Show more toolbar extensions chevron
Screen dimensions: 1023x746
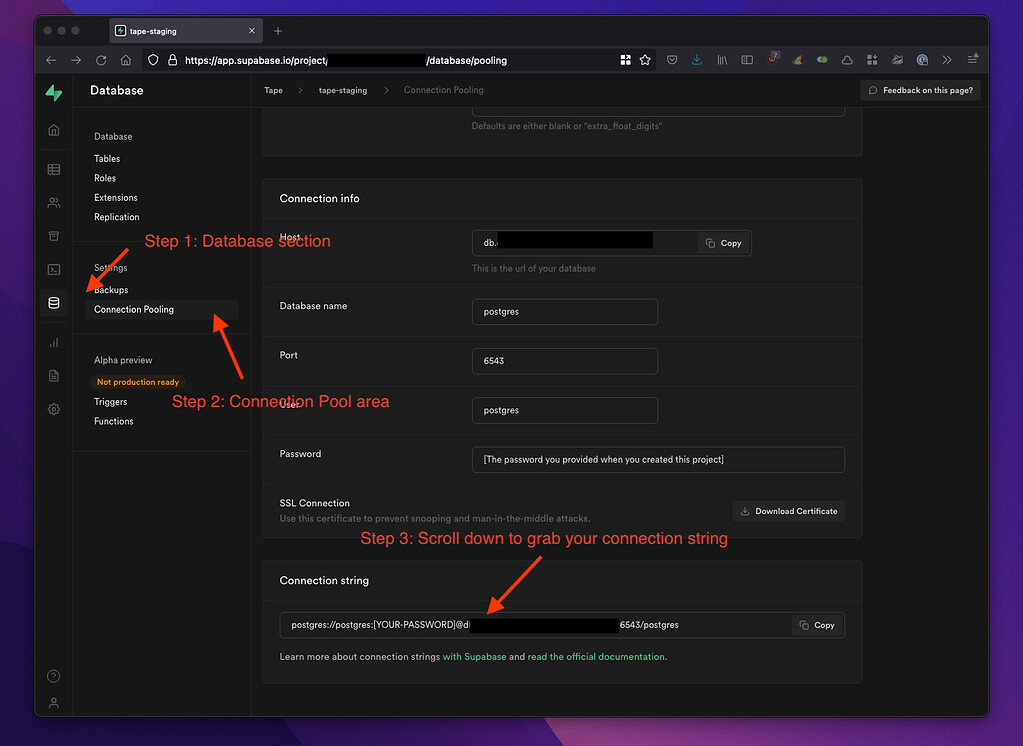click(947, 60)
